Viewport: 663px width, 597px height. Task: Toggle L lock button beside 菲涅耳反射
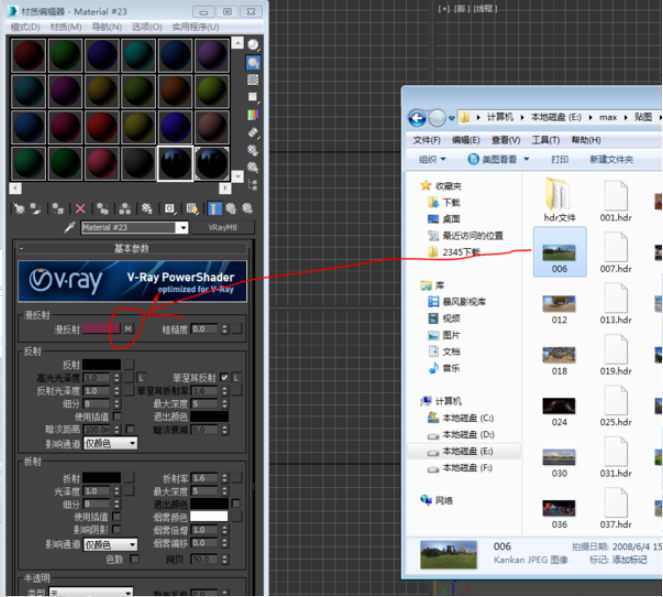tap(236, 378)
